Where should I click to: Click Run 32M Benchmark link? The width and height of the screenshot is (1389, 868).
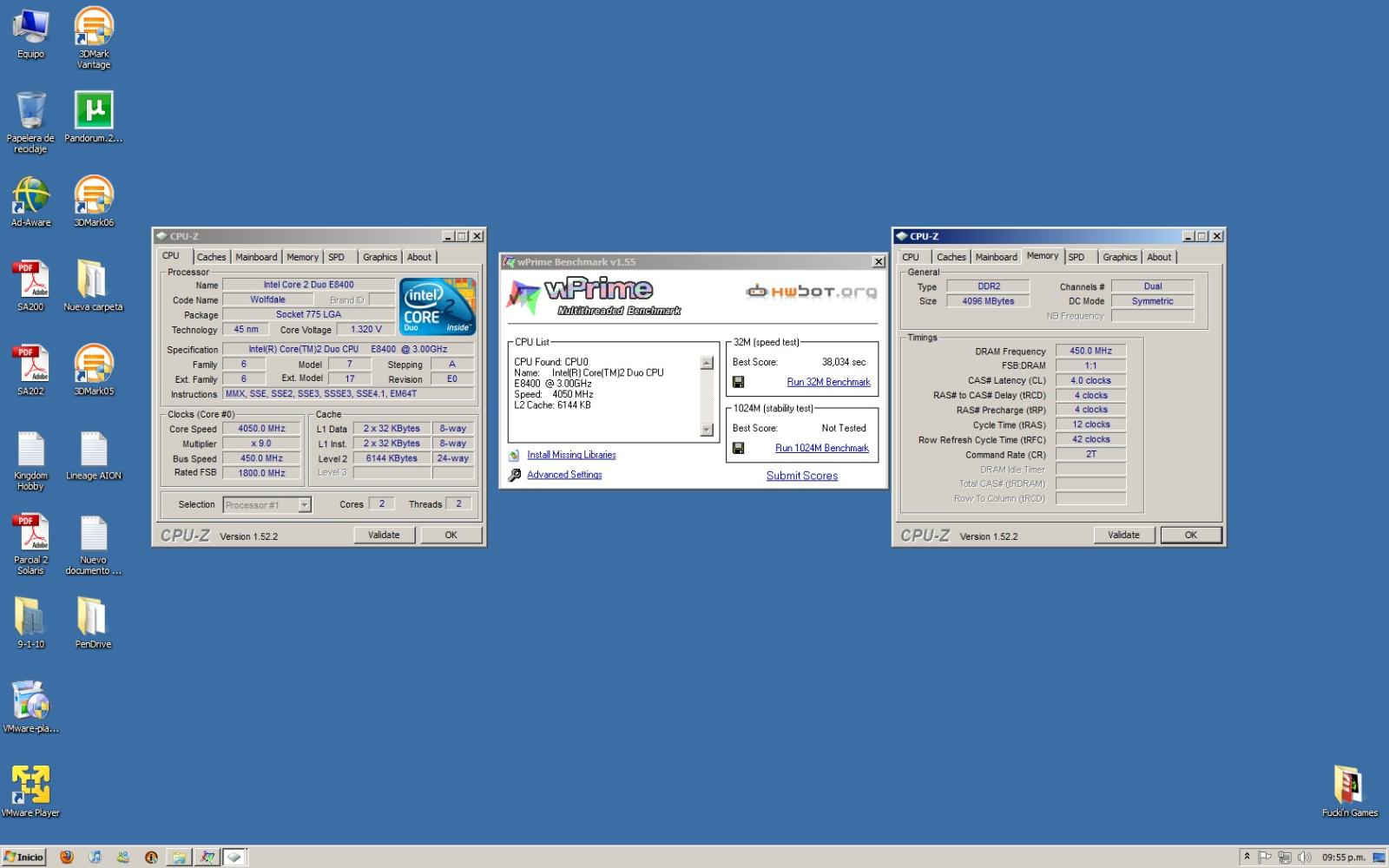coord(828,382)
